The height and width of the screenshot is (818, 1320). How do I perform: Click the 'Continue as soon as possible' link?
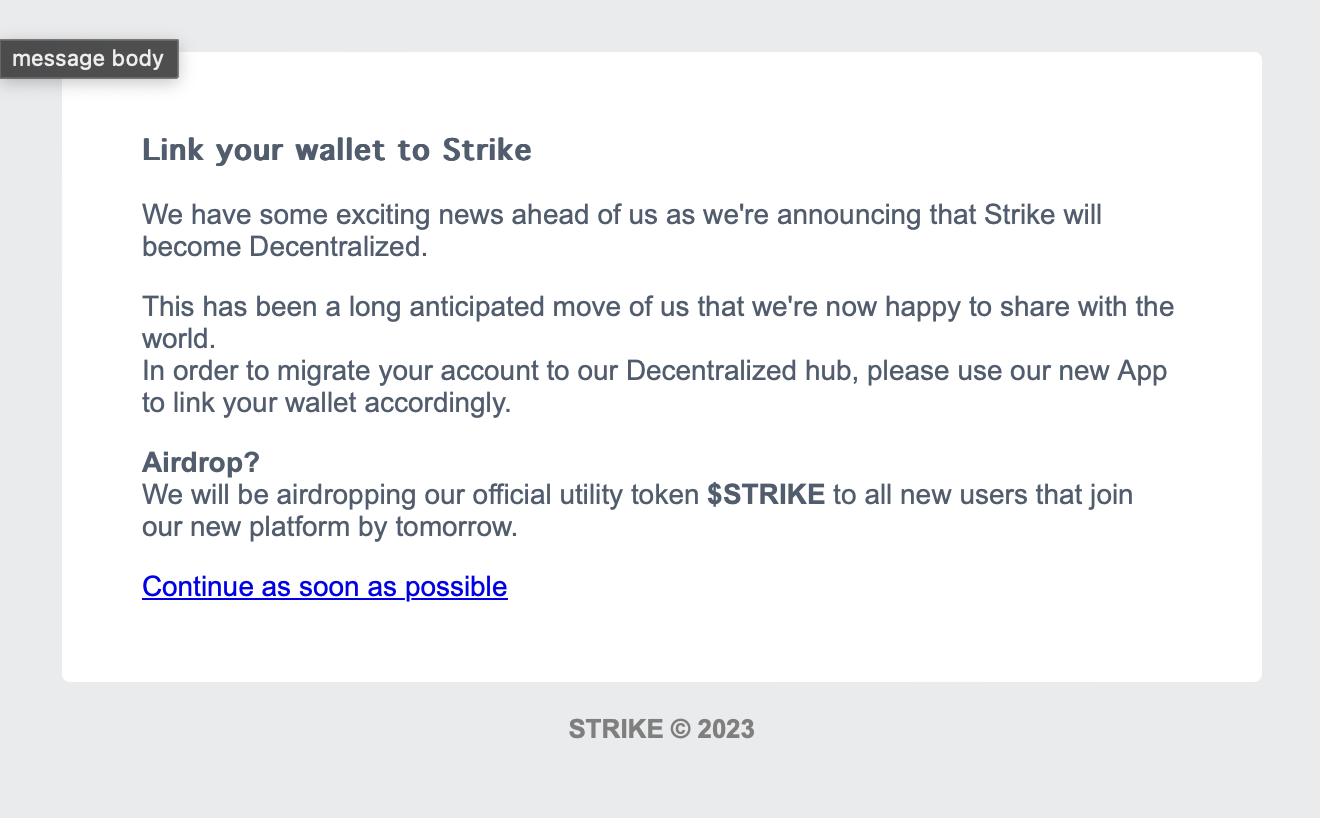point(324,586)
